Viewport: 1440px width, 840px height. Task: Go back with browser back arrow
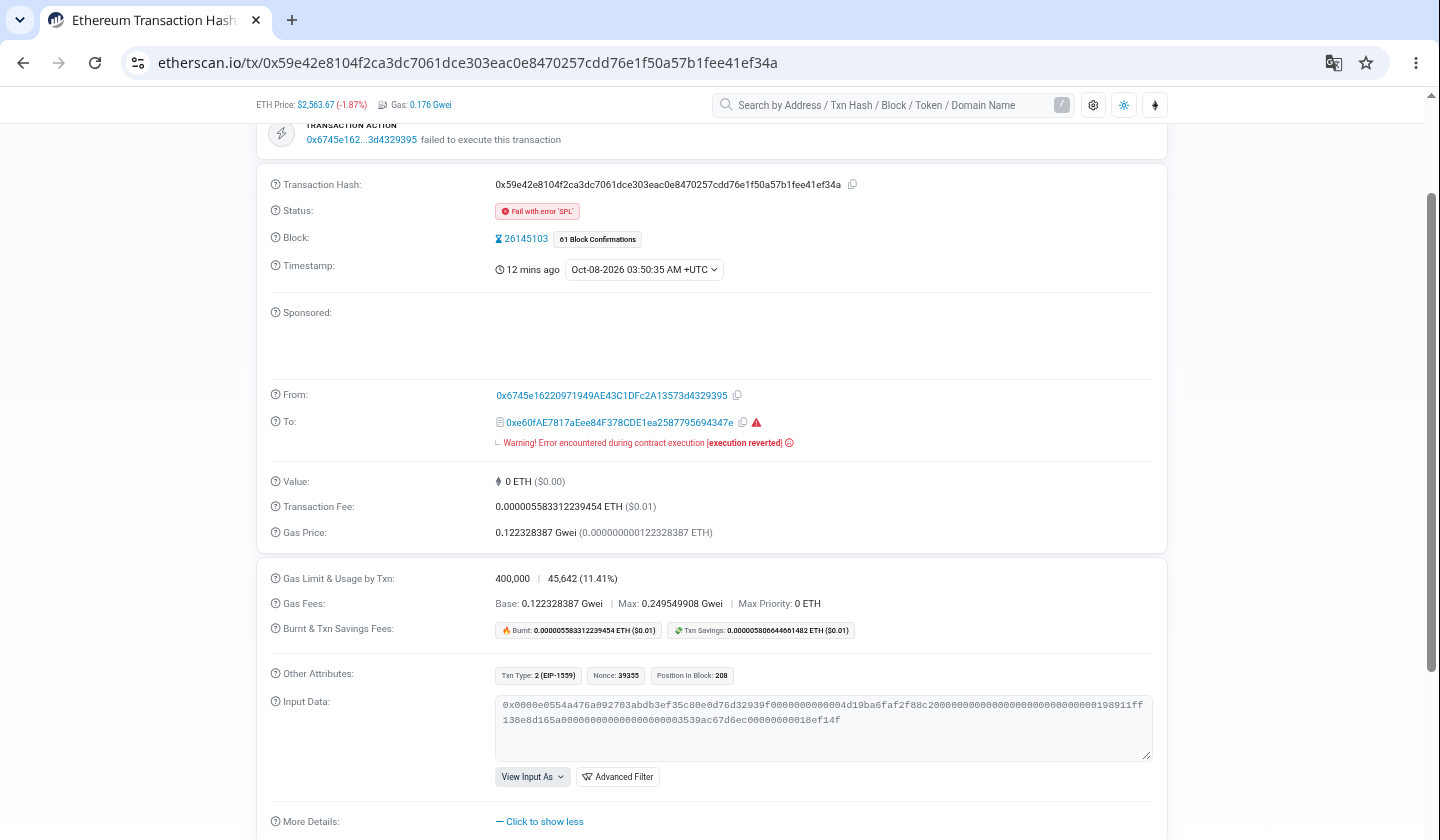[x=23, y=63]
